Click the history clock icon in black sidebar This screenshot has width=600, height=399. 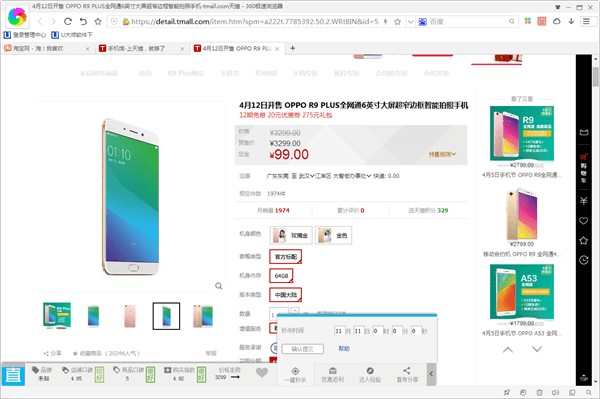click(584, 260)
